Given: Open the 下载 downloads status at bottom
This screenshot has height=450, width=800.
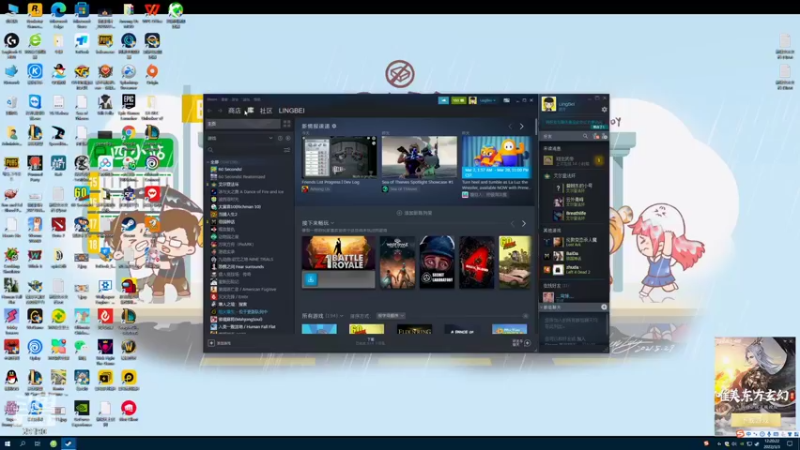Looking at the screenshot, I should point(370,341).
